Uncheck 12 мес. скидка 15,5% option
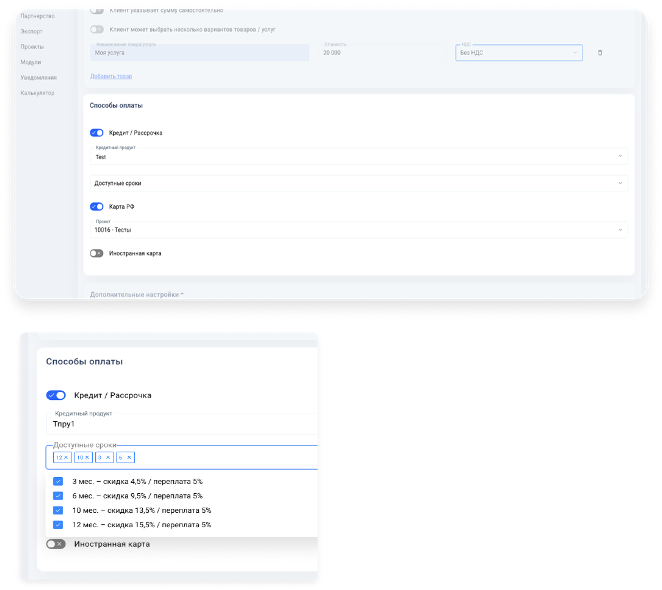The width and height of the screenshot is (662, 590). pyautogui.click(x=58, y=524)
